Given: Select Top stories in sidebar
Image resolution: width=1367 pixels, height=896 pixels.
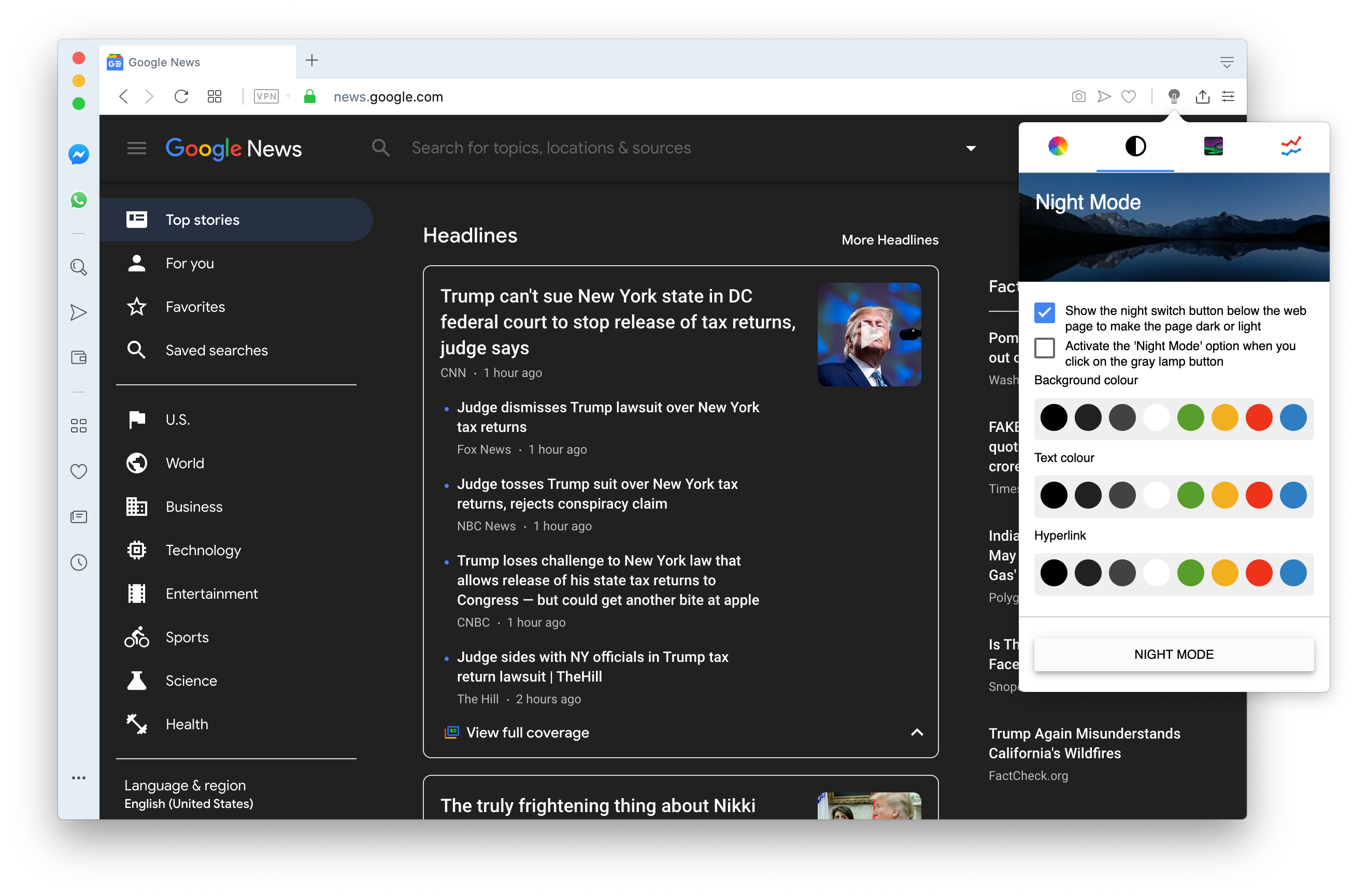Looking at the screenshot, I should point(236,219).
